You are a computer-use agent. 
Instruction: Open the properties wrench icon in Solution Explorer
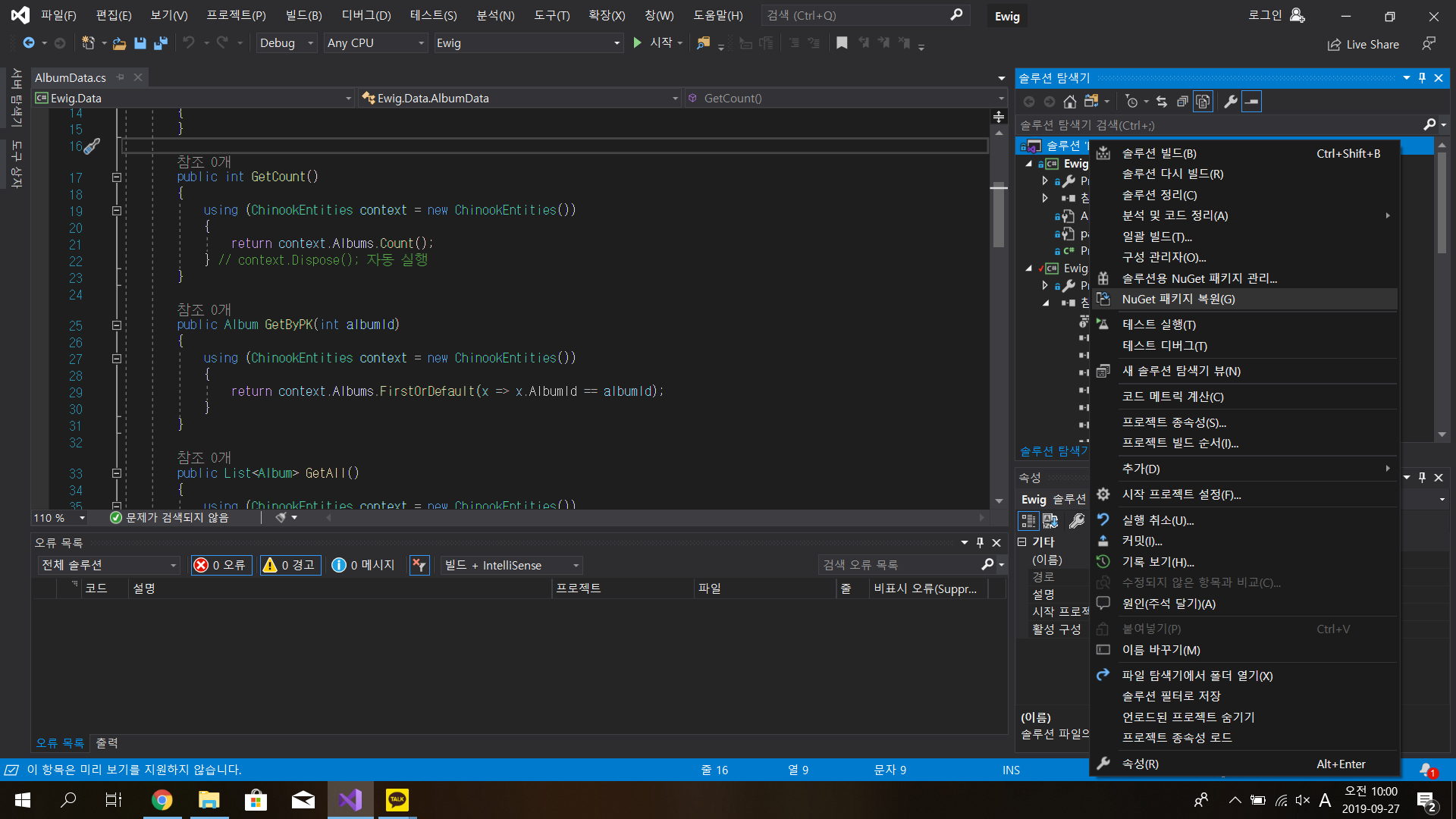click(x=1231, y=102)
